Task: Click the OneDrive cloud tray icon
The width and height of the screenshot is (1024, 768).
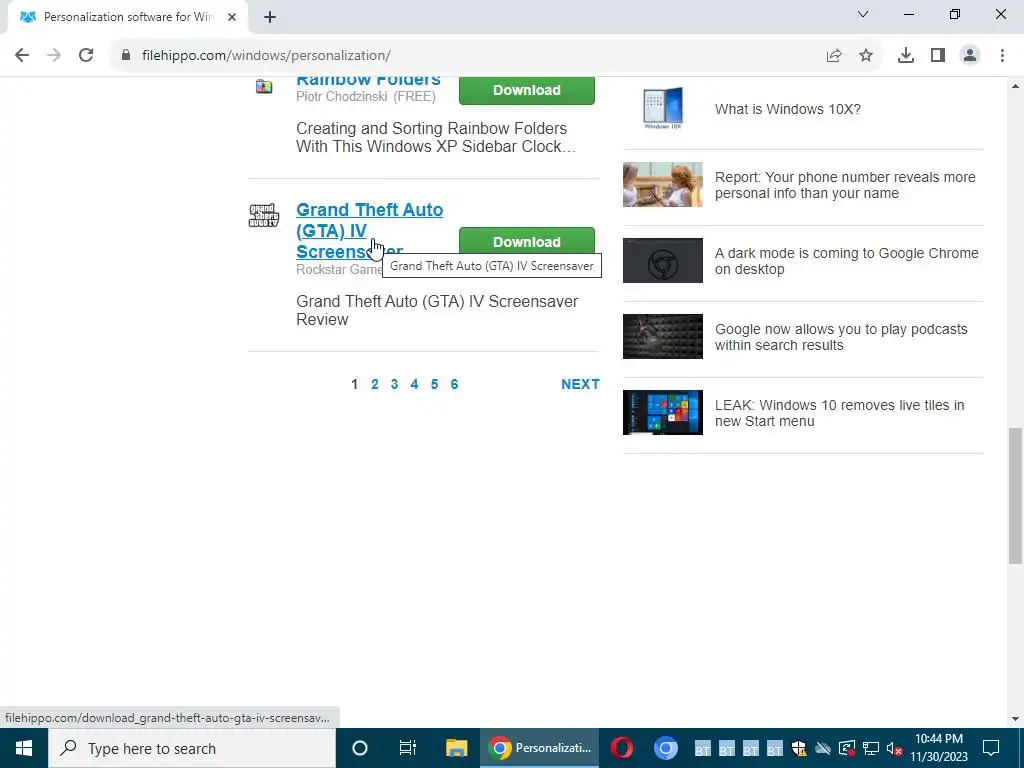Action: (x=822, y=748)
